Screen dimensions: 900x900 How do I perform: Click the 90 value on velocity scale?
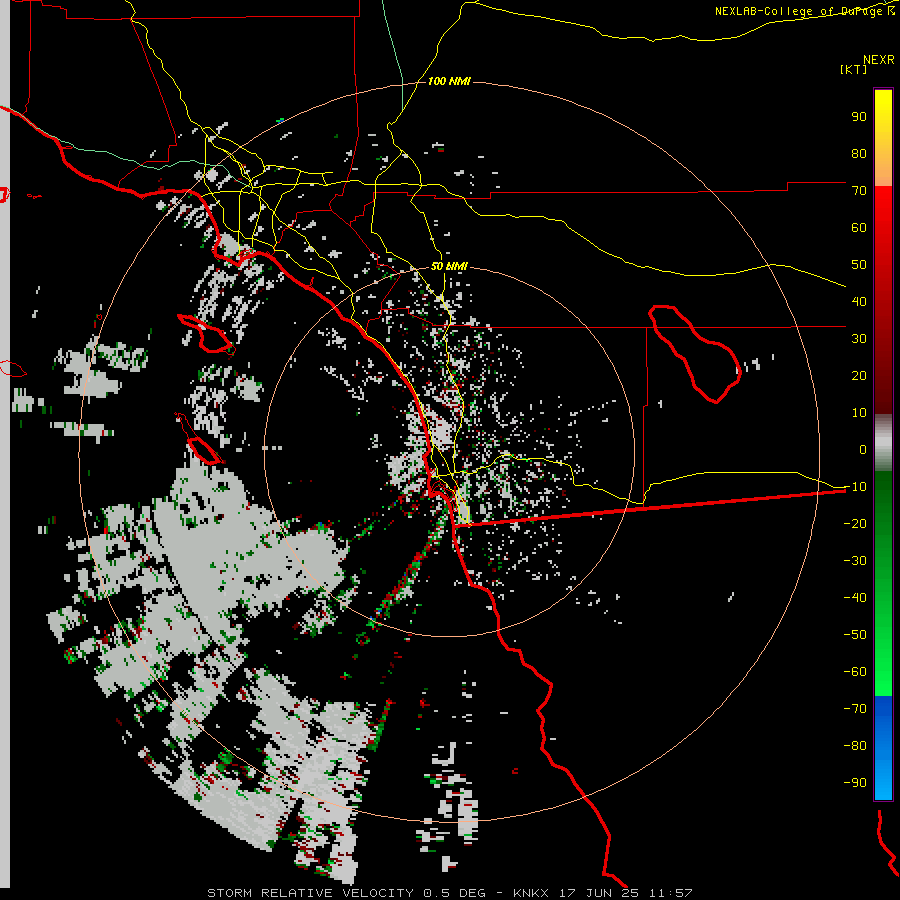[x=859, y=117]
